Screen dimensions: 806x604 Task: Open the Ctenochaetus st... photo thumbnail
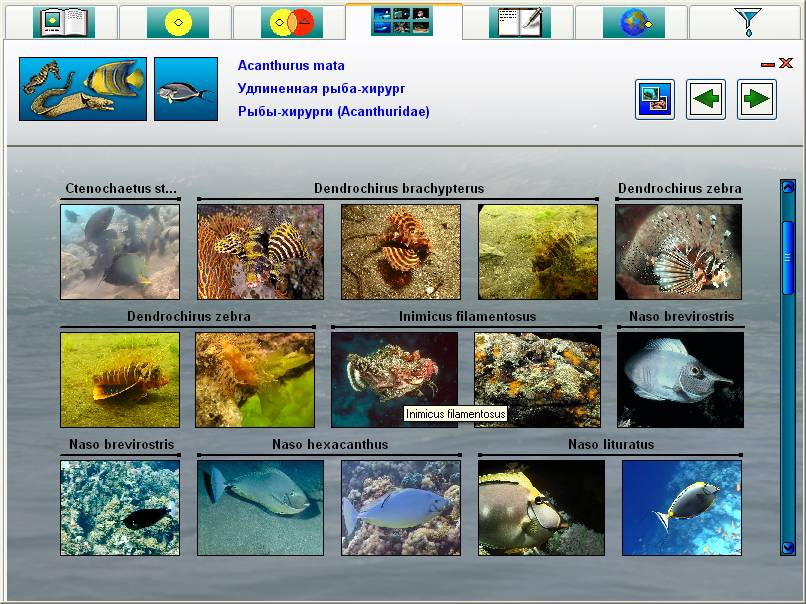(x=120, y=252)
